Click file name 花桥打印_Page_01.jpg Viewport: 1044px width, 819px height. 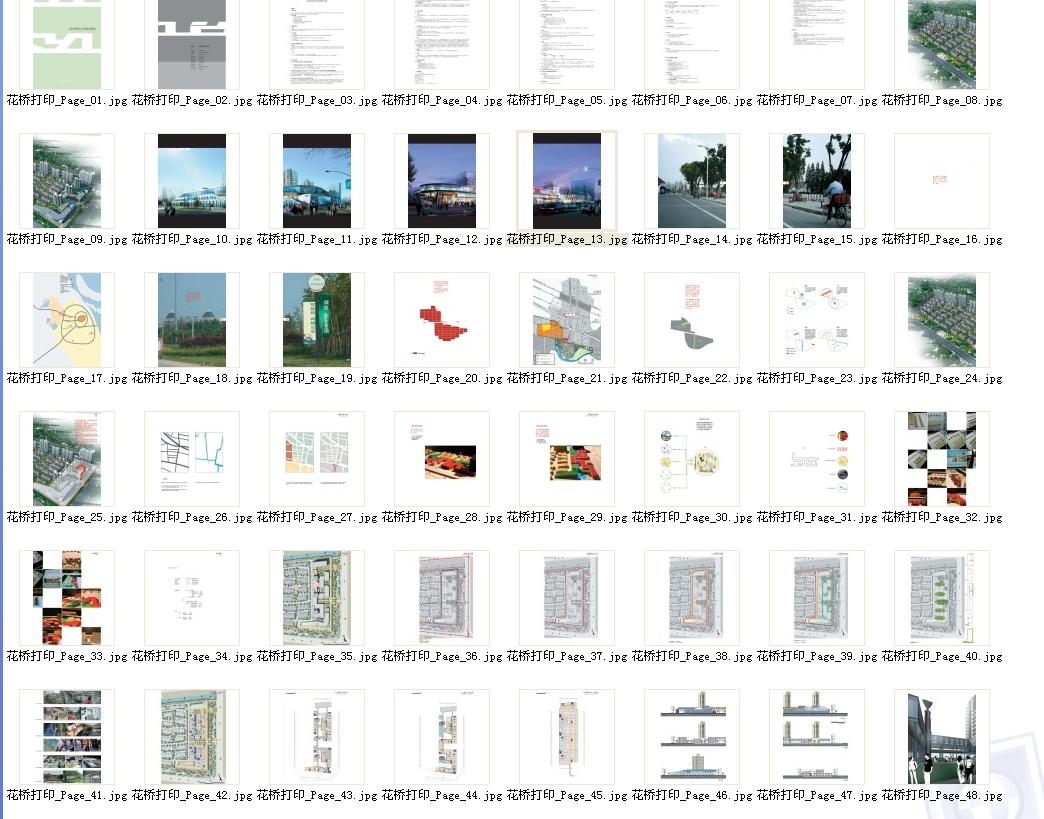[67, 101]
